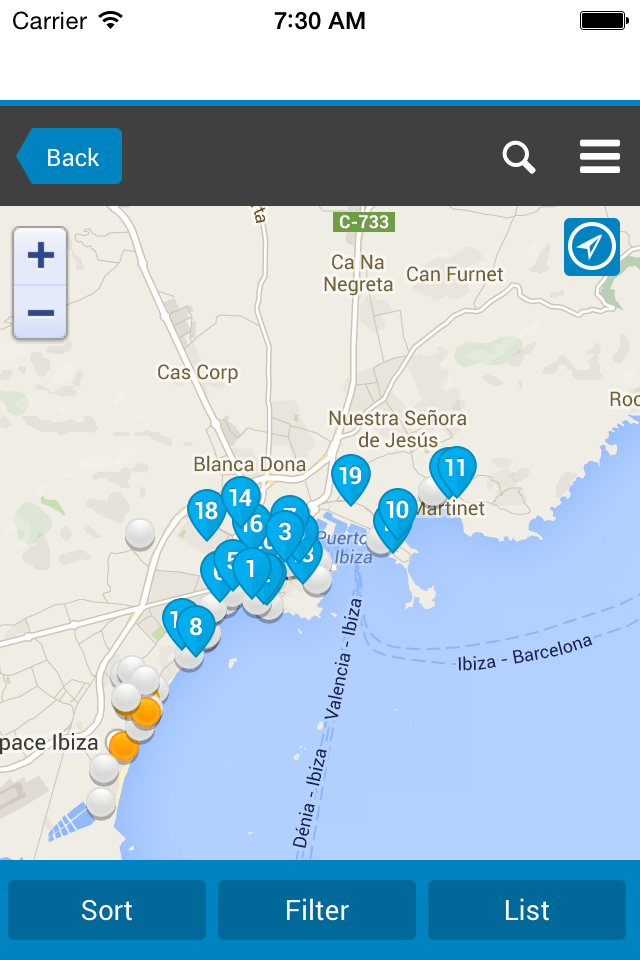640x960 pixels.
Task: Select map pin number 3
Action: [x=285, y=535]
